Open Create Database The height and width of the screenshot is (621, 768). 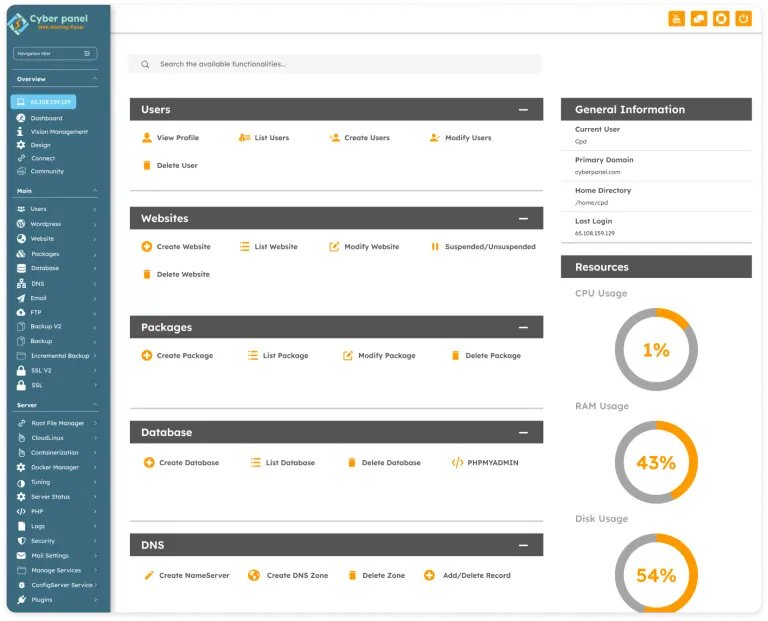[181, 462]
